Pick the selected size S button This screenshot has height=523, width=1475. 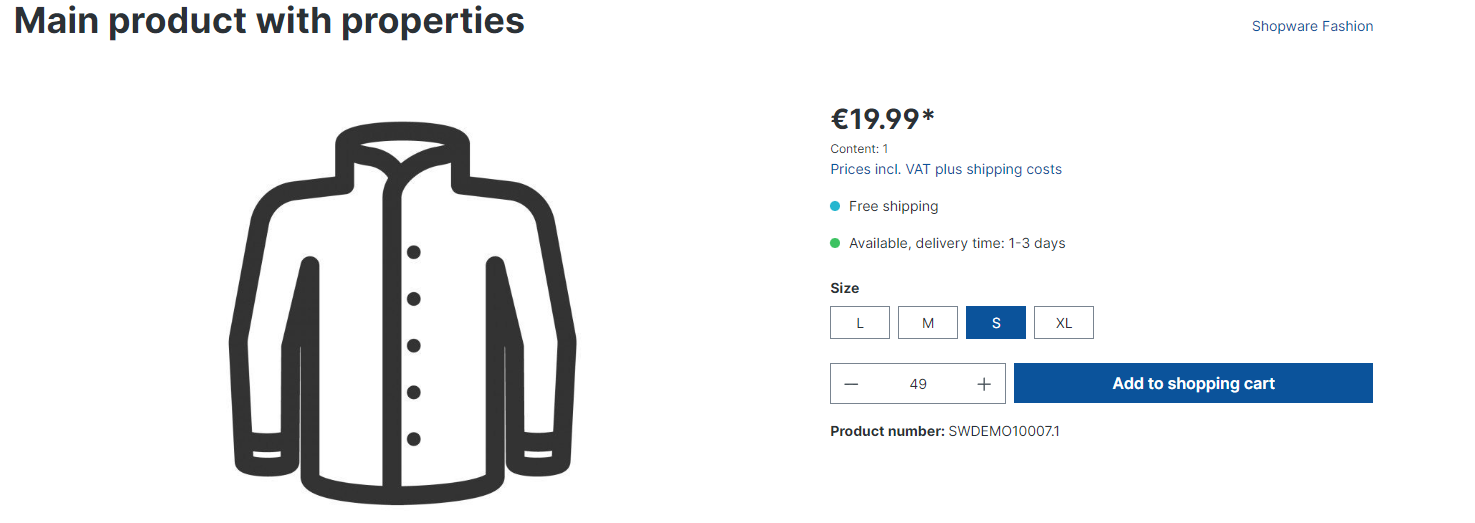pyautogui.click(x=996, y=323)
